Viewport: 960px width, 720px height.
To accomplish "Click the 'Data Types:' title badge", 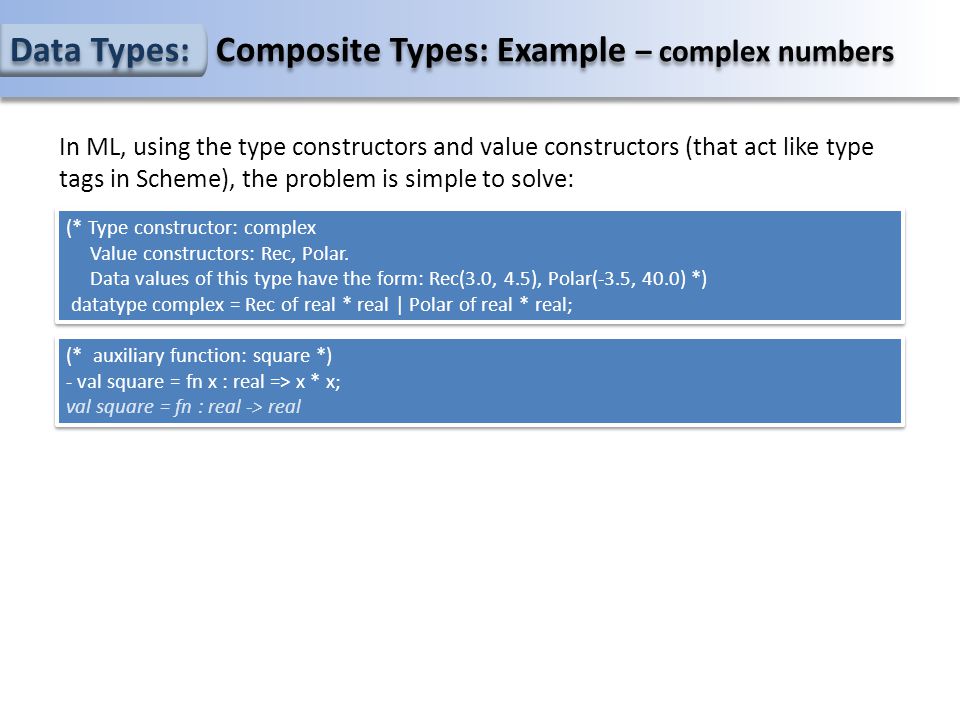I will click(x=102, y=51).
